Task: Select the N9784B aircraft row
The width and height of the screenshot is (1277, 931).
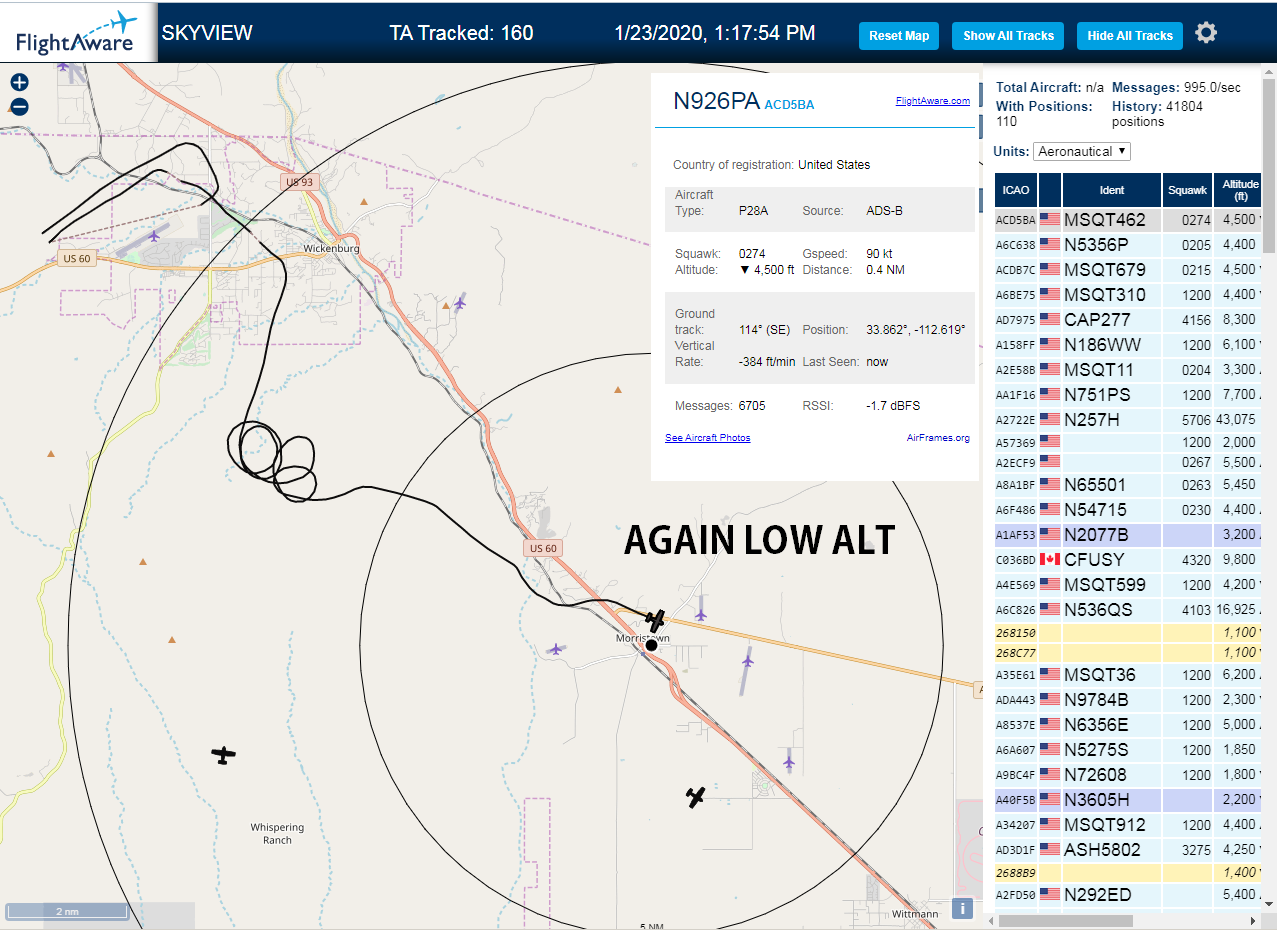Action: tap(1128, 700)
